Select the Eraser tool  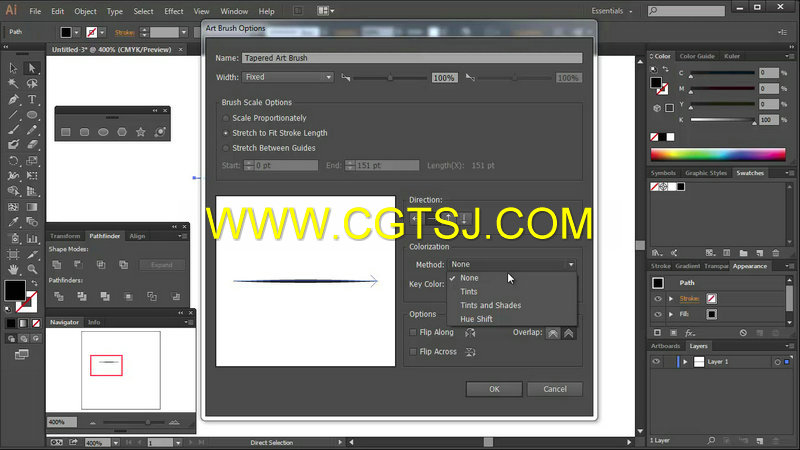32,145
